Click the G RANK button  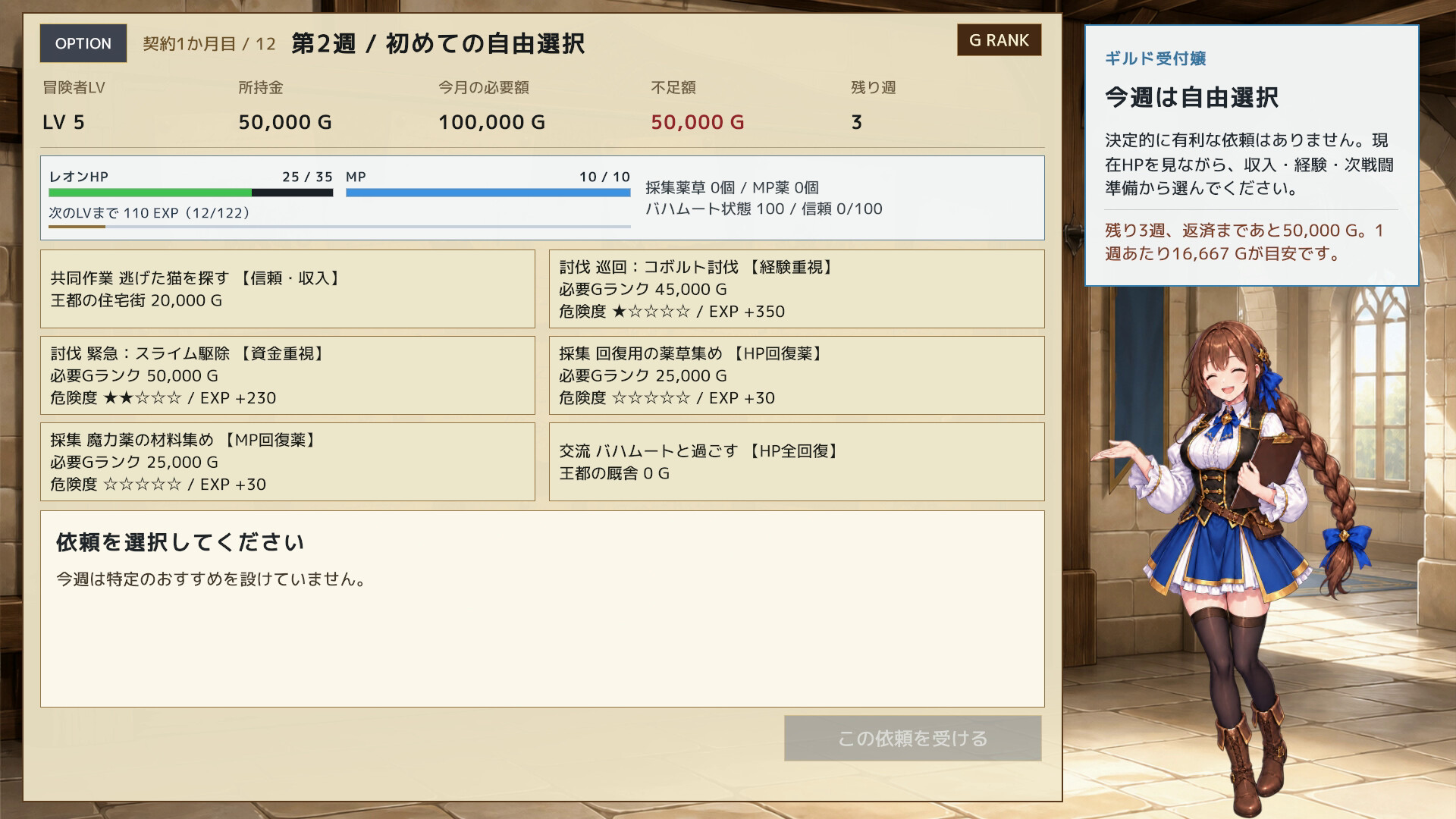coord(999,40)
